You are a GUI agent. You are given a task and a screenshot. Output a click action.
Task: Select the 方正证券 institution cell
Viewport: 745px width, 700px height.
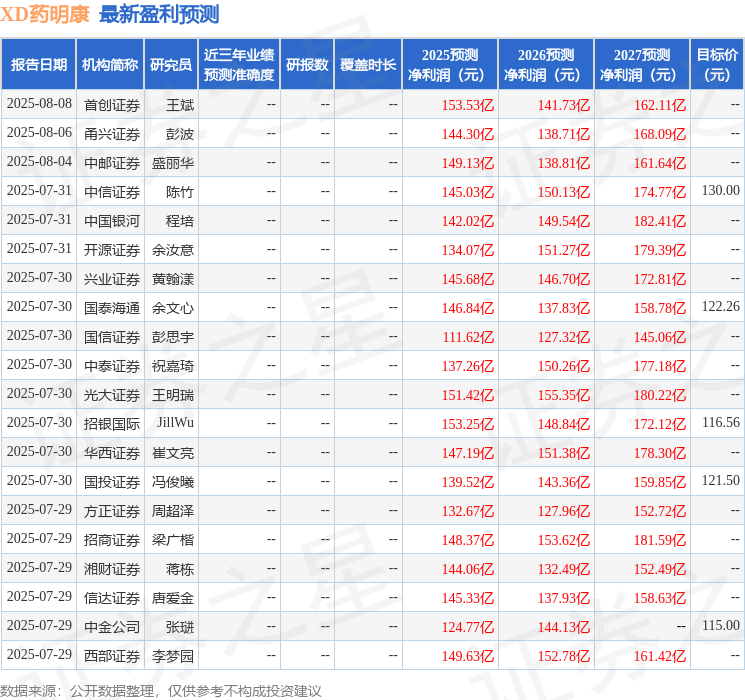pyautogui.click(x=112, y=511)
